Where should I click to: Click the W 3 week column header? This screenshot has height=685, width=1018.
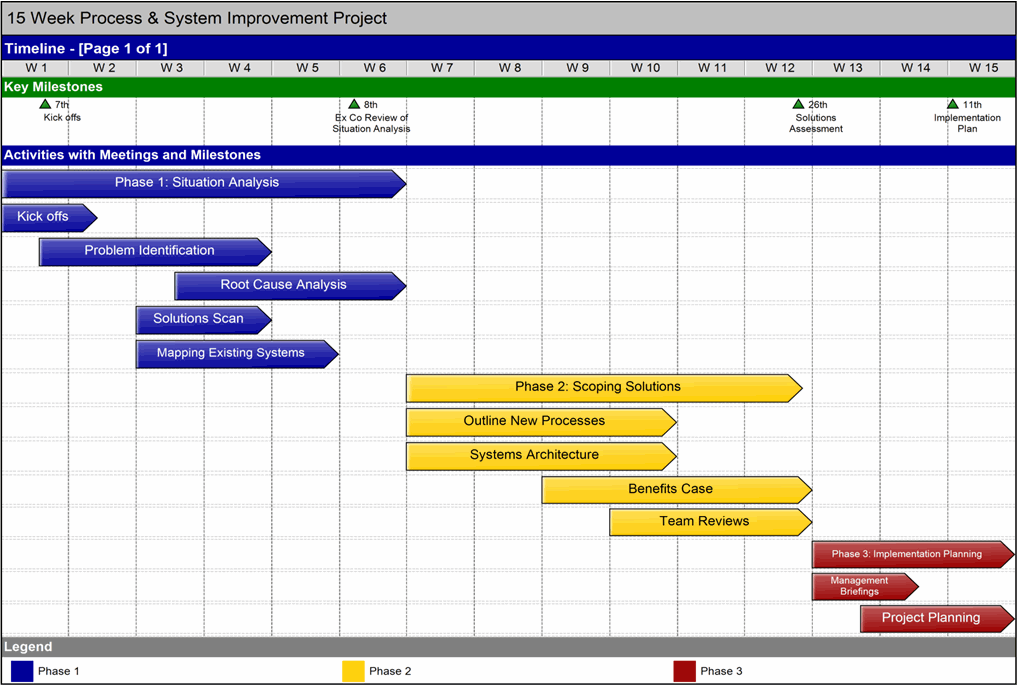[171, 68]
